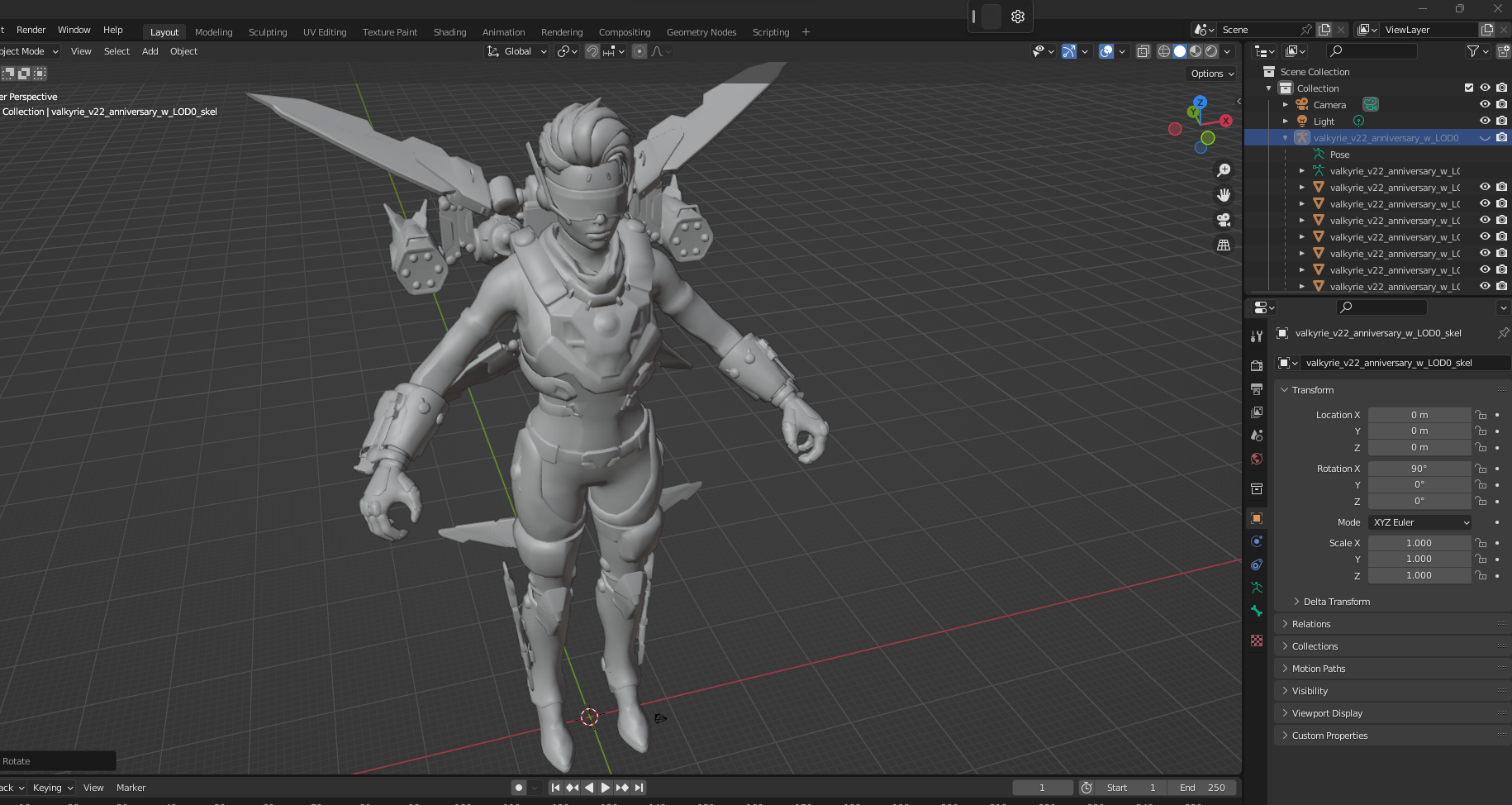This screenshot has height=805, width=1512.
Task: Click the viewport pan hand icon
Action: pyautogui.click(x=1224, y=195)
